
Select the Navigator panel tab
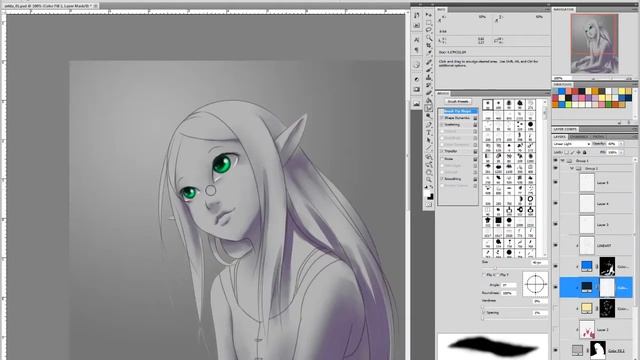(x=564, y=9)
